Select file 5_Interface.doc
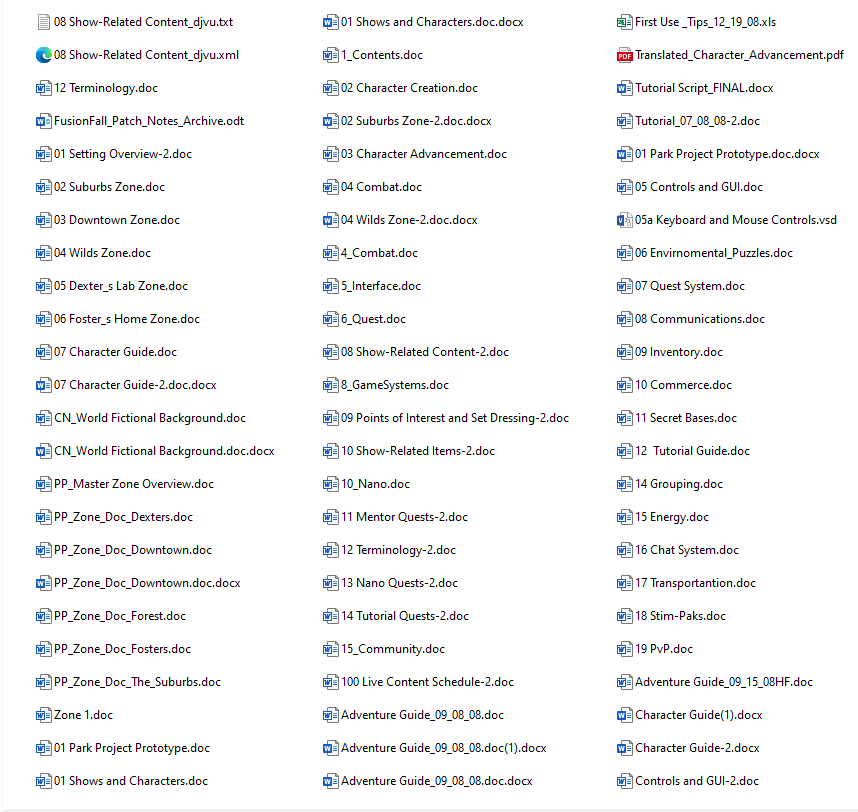The image size is (858, 812). [x=372, y=286]
